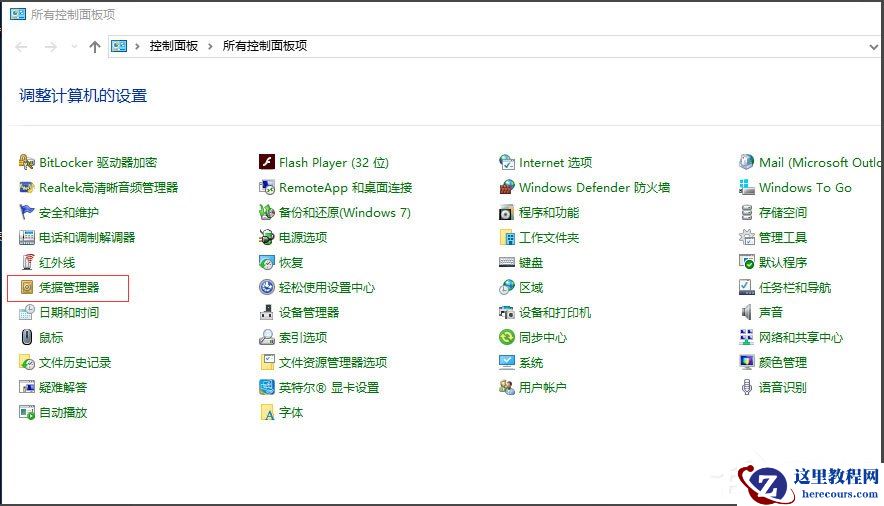
Task: Open the 默认程序 link
Action: coord(783,263)
